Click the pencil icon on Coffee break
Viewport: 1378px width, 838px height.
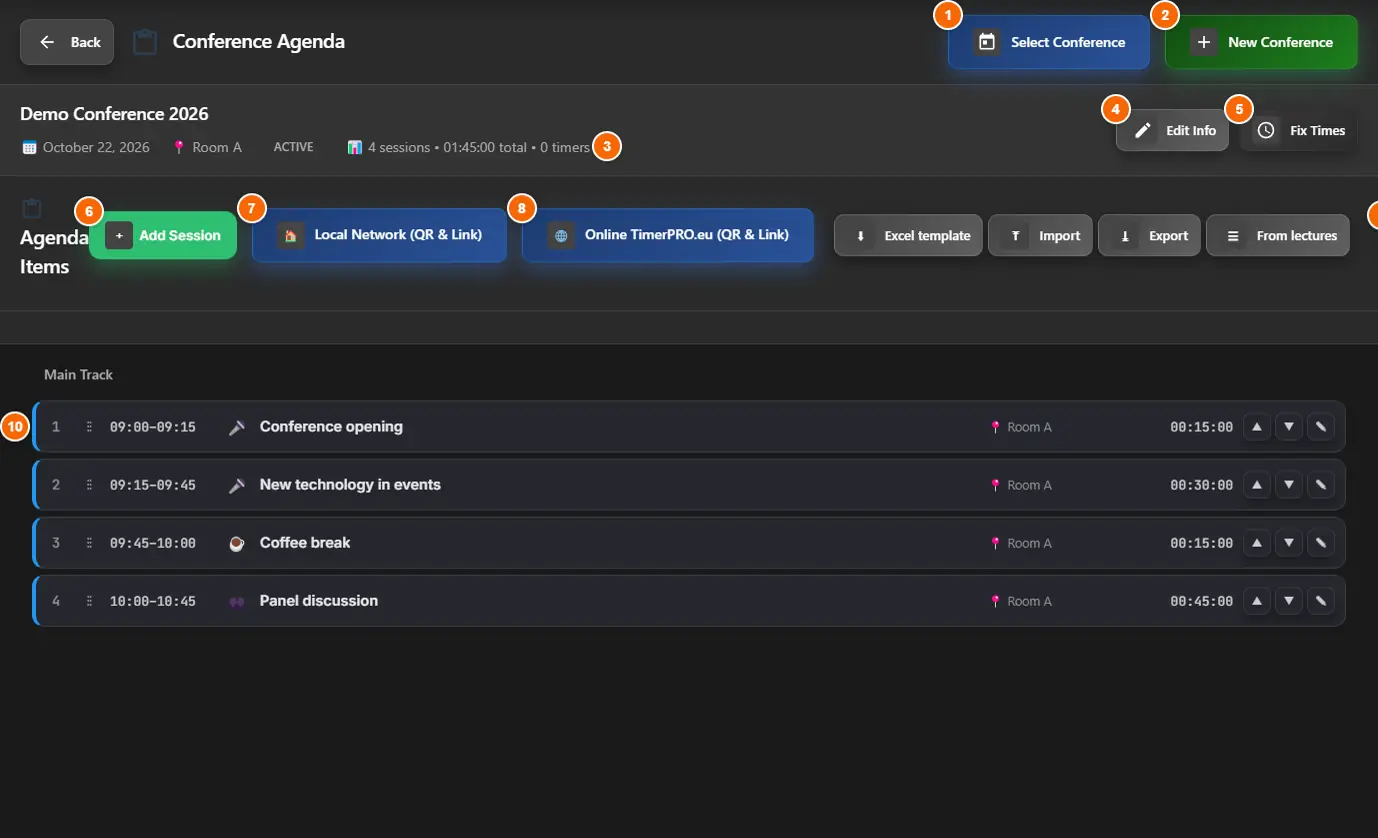tap(1321, 543)
